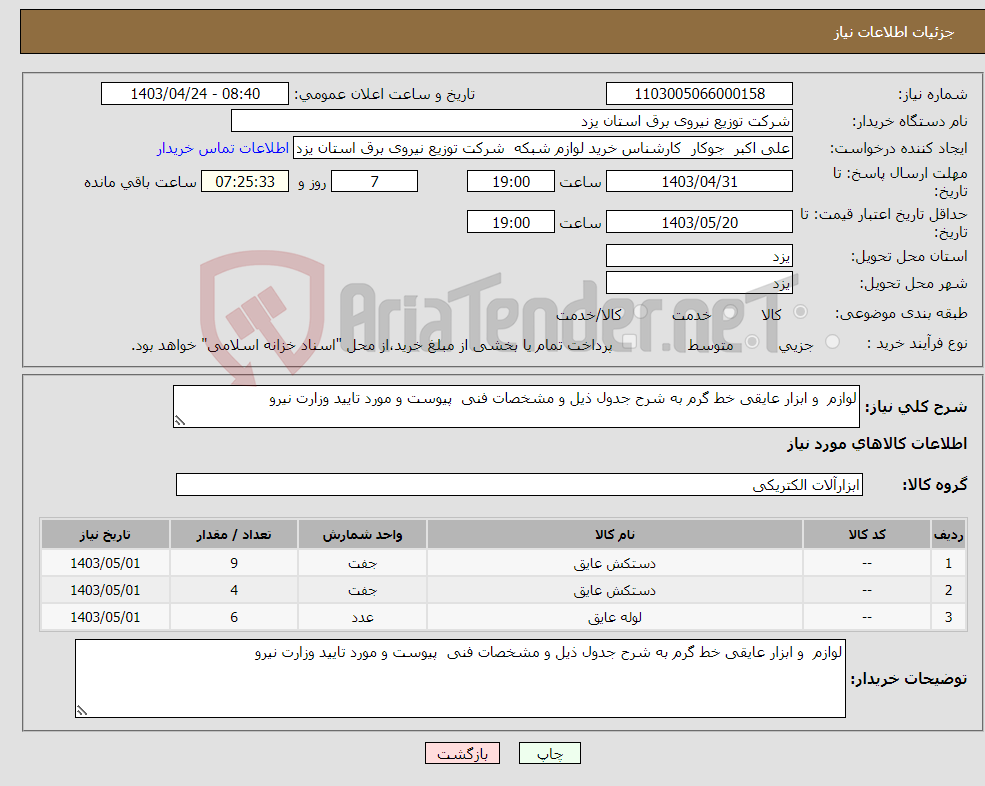Screen dimensions: 985x786
Task: Click response deadline date 1403/04/31
Action: 699,182
